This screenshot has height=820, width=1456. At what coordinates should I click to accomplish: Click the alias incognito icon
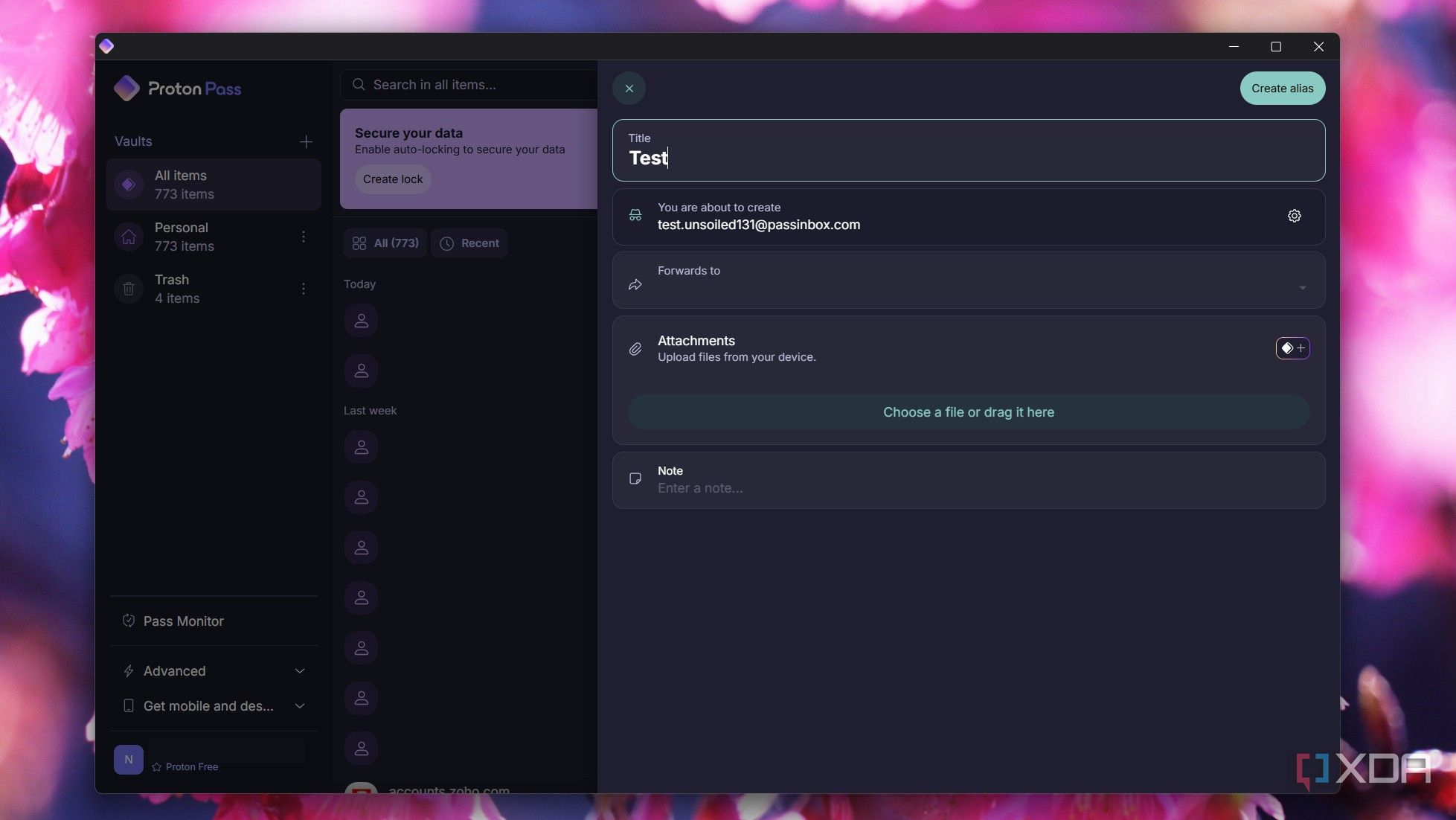(635, 216)
